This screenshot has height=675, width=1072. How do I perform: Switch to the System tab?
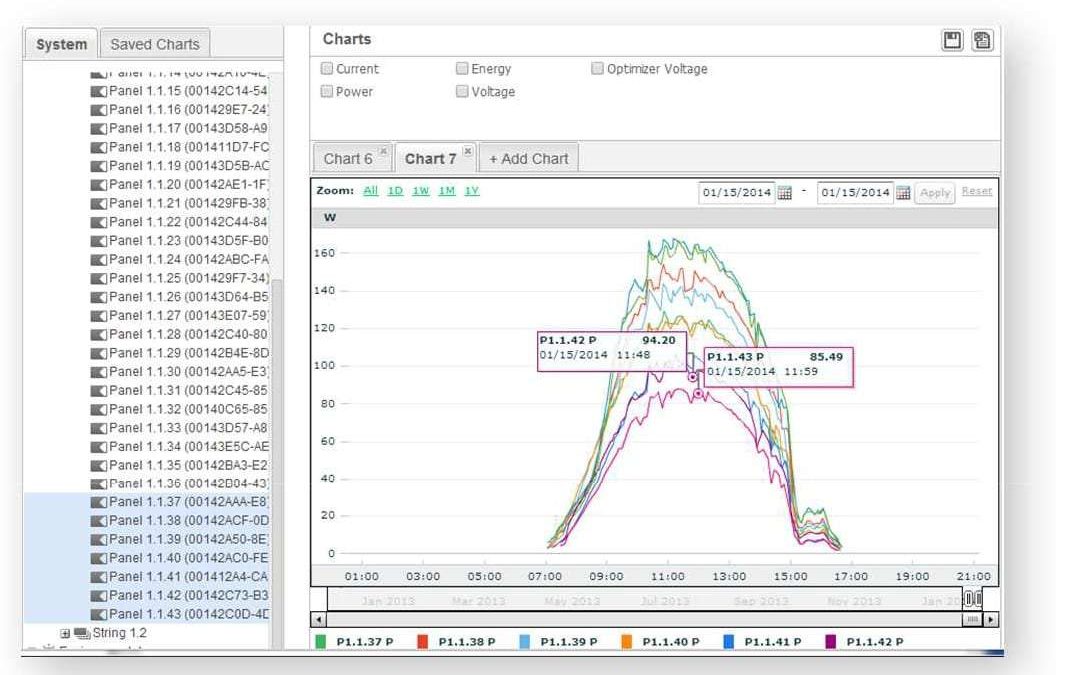point(62,44)
